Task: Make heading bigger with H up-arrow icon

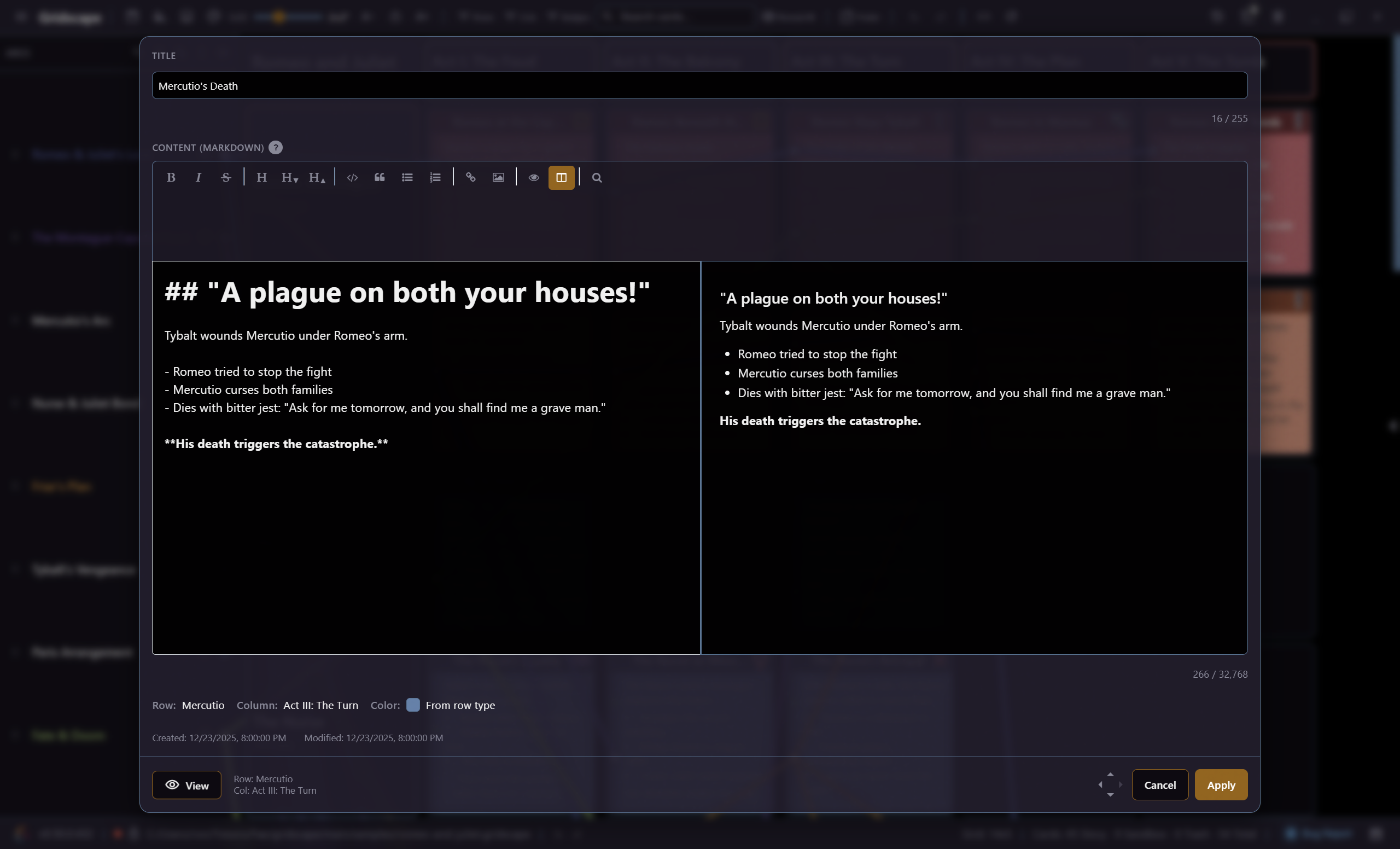Action: point(317,178)
